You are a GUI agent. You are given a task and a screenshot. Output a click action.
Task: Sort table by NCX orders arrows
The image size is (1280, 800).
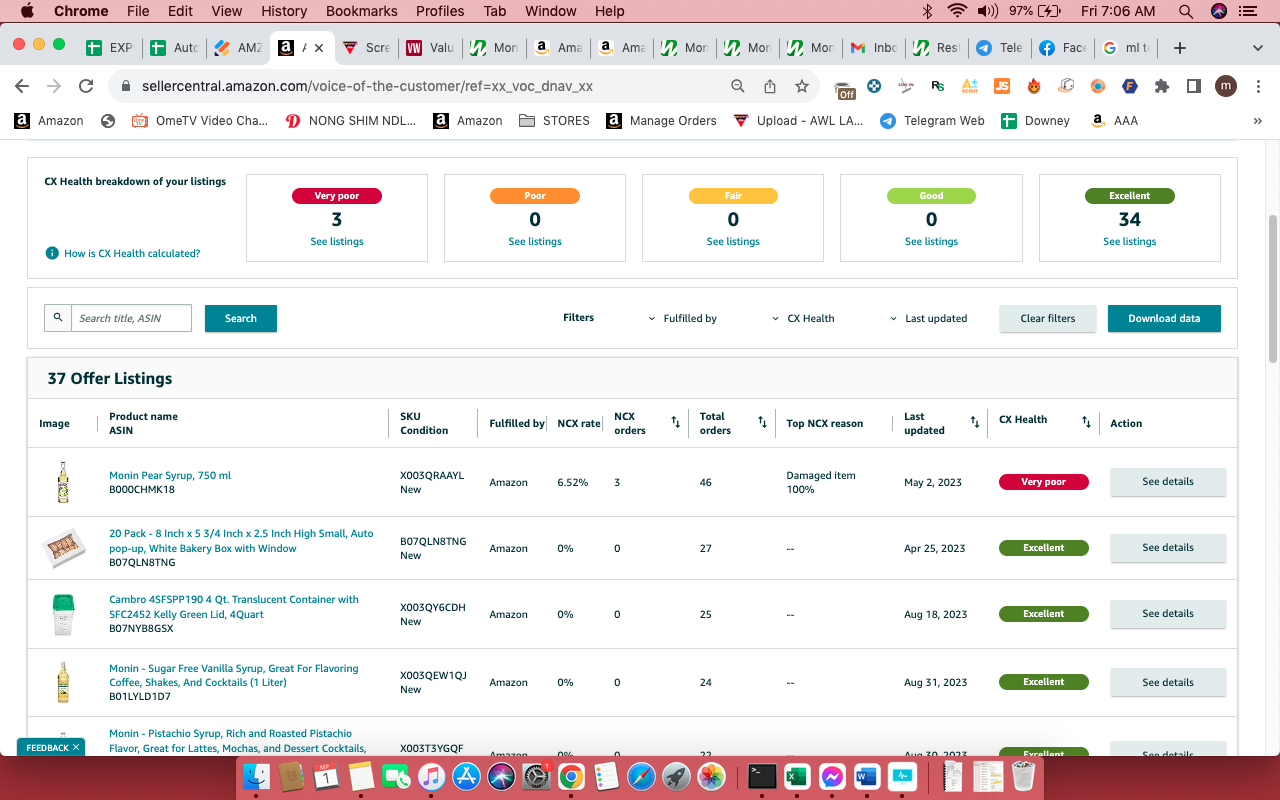click(675, 423)
